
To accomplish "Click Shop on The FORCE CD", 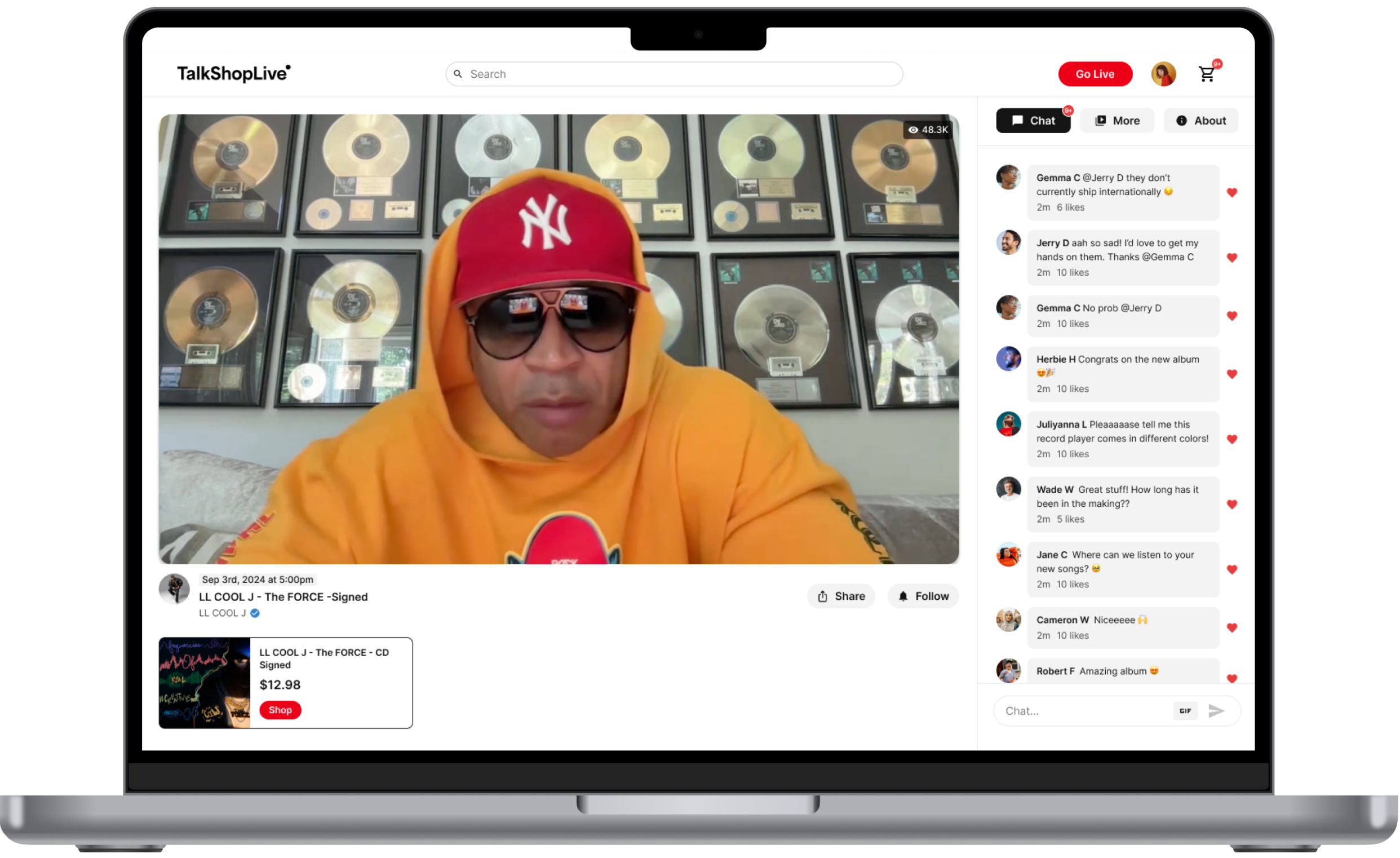I will click(280, 710).
